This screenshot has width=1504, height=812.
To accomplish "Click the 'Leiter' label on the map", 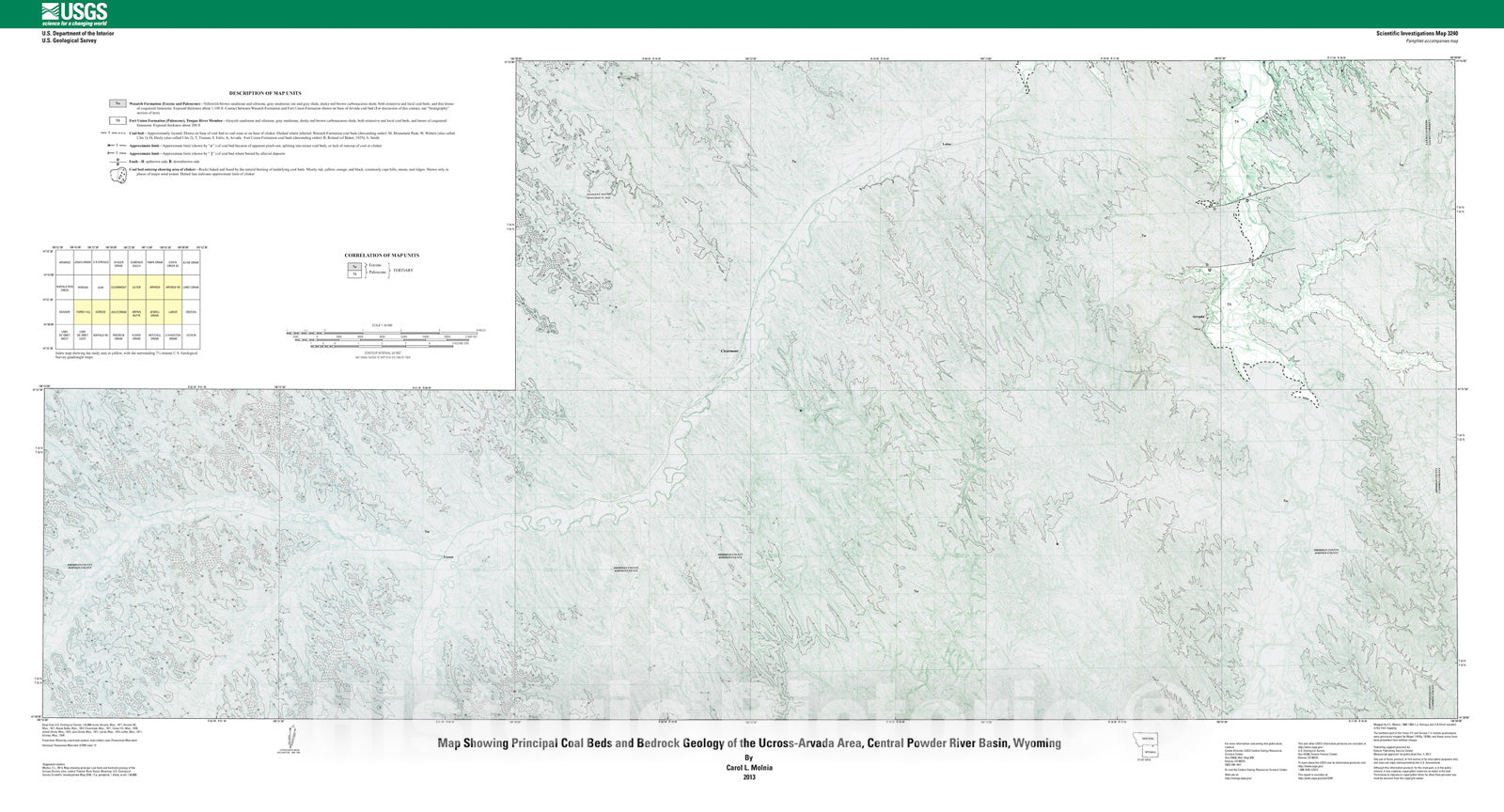I will pos(948,145).
